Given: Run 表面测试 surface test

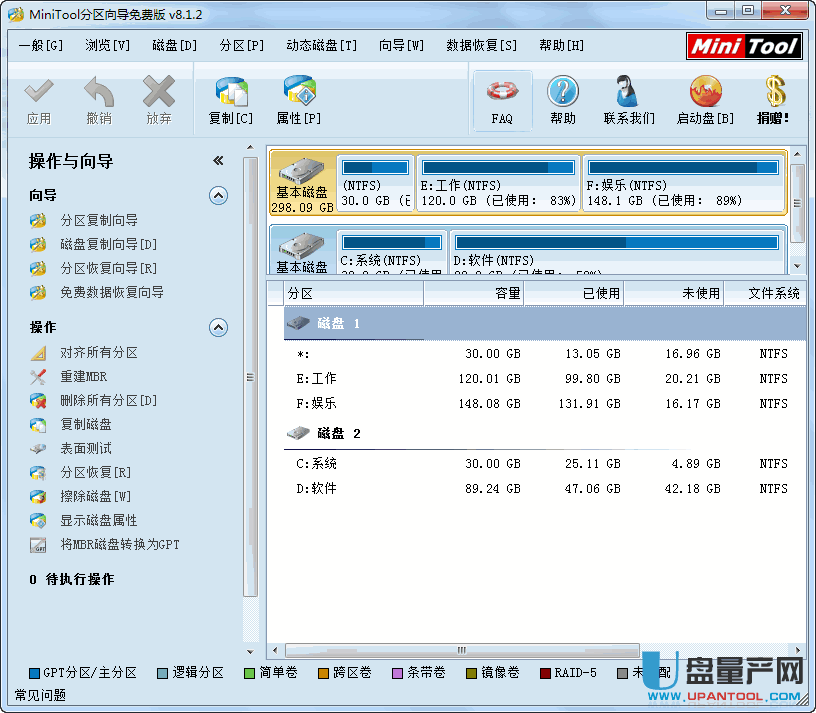Looking at the screenshot, I should pyautogui.click(x=85, y=449).
